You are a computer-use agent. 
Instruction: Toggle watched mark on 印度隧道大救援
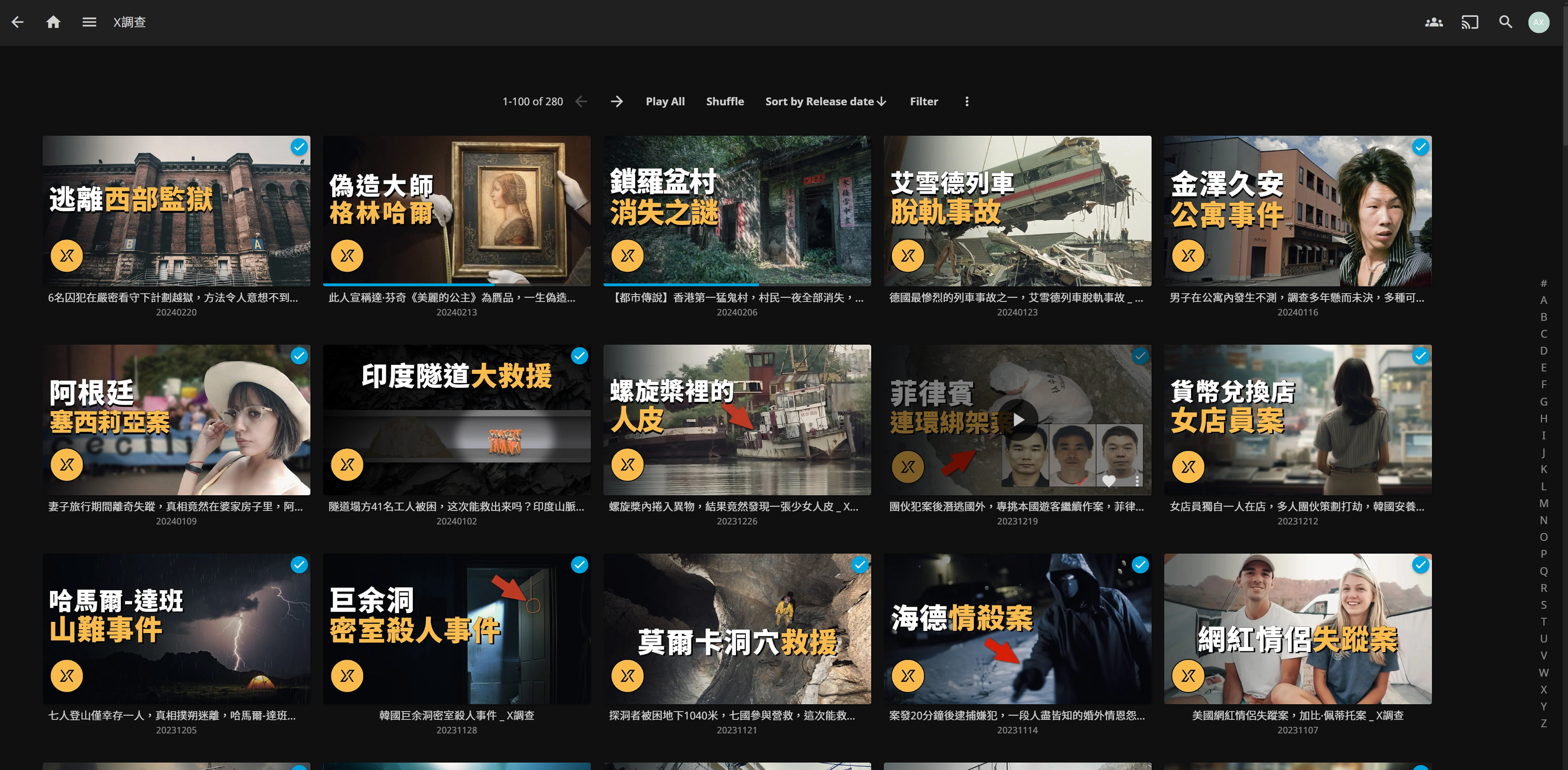tap(579, 356)
